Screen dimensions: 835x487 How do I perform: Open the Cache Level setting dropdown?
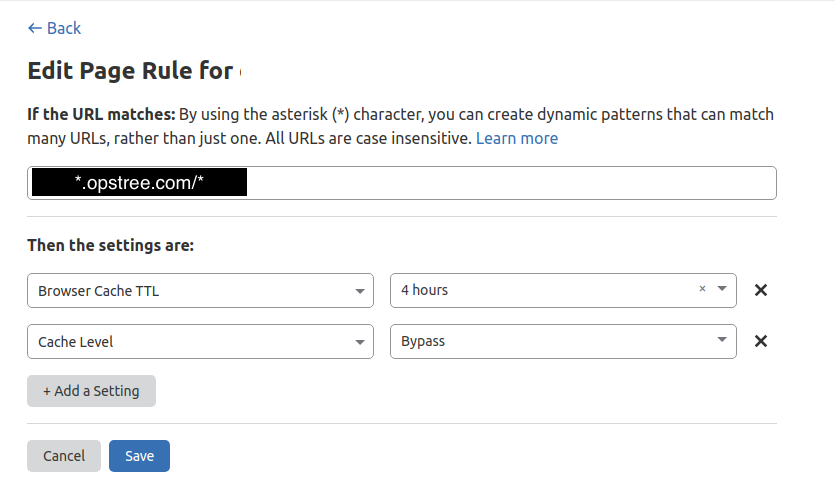(x=190, y=341)
